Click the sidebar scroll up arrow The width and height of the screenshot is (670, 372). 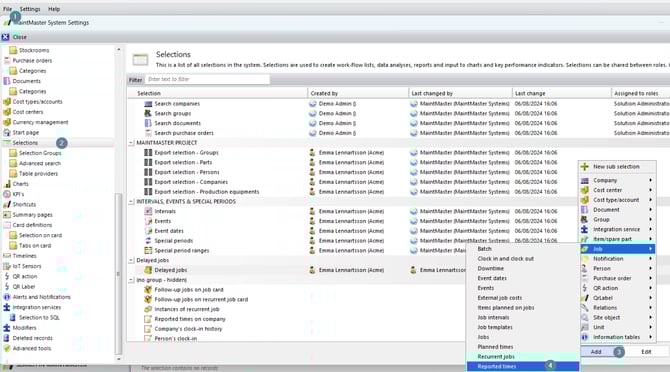click(x=118, y=50)
